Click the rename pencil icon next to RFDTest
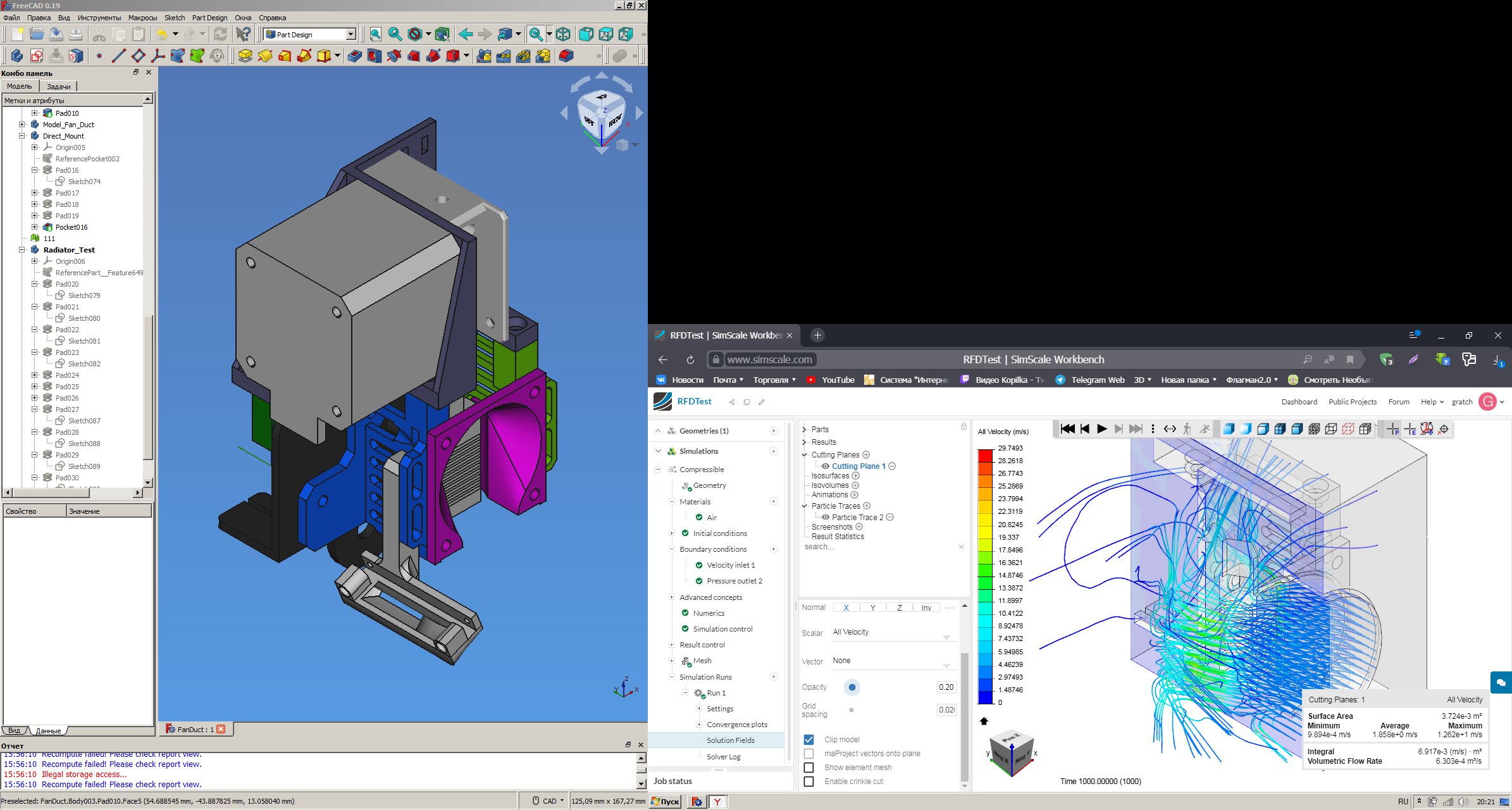This screenshot has width=1512, height=810. point(762,402)
